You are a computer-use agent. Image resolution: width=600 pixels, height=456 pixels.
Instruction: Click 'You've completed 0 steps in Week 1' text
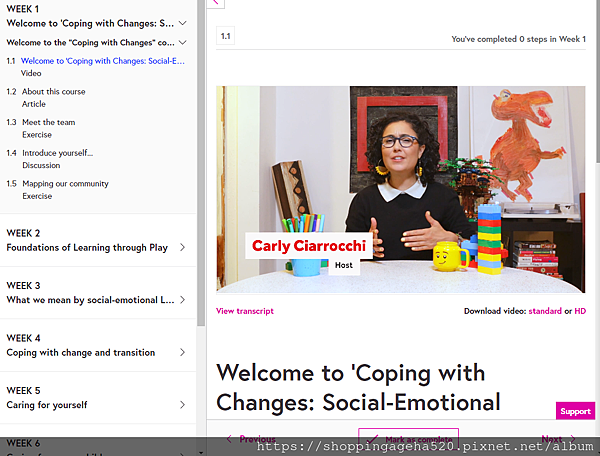[518, 39]
